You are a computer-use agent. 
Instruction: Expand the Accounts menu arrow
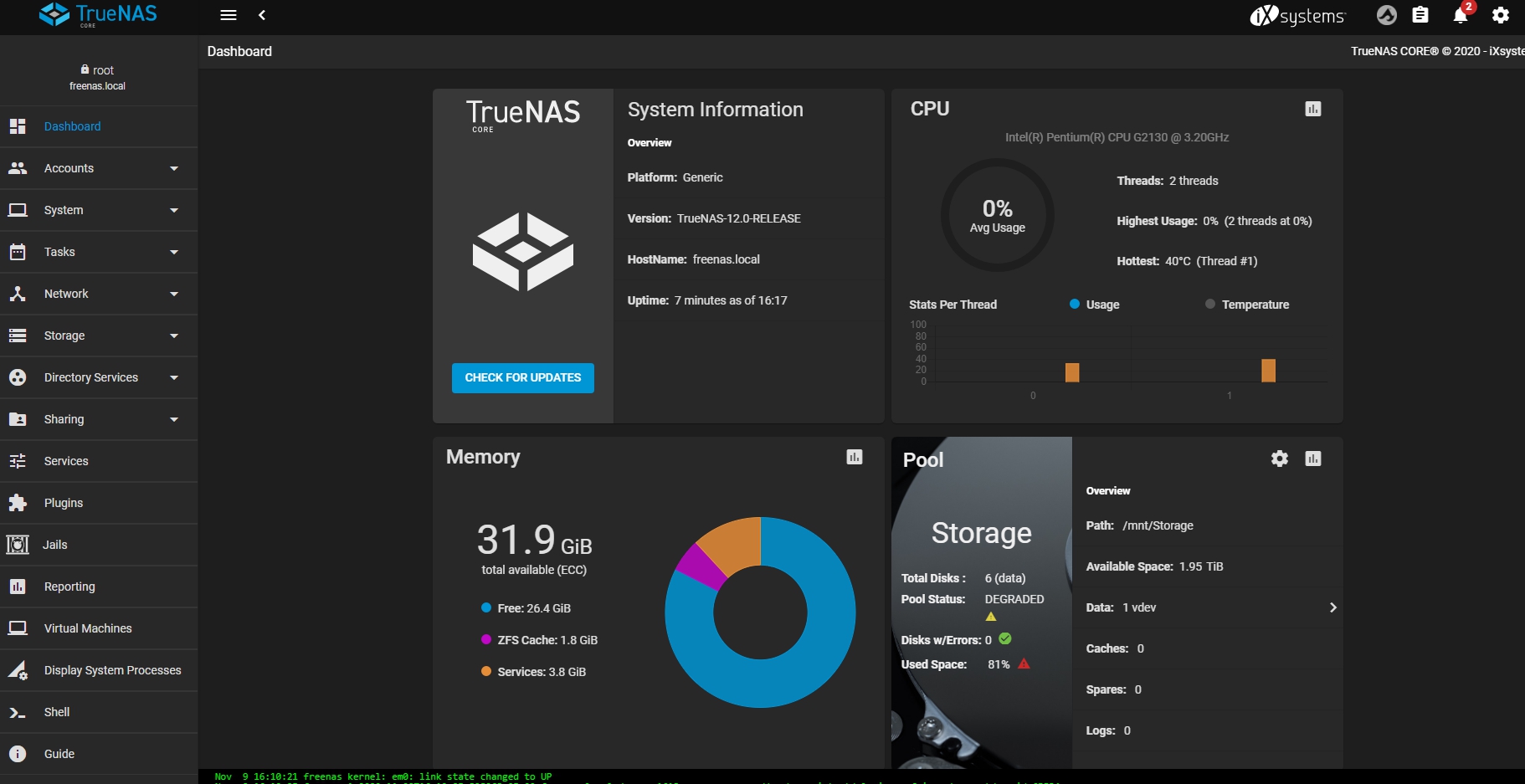coord(174,168)
